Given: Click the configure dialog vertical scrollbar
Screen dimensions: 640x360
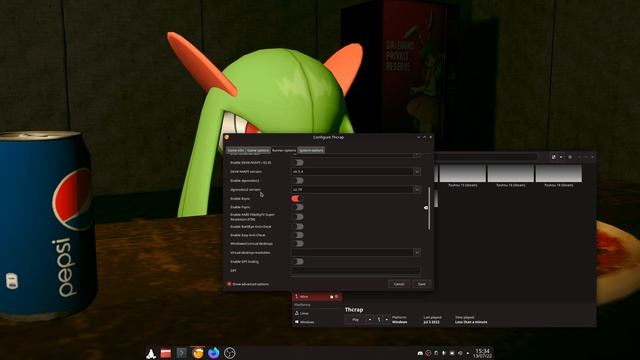Looking at the screenshot, I should pyautogui.click(x=429, y=208).
